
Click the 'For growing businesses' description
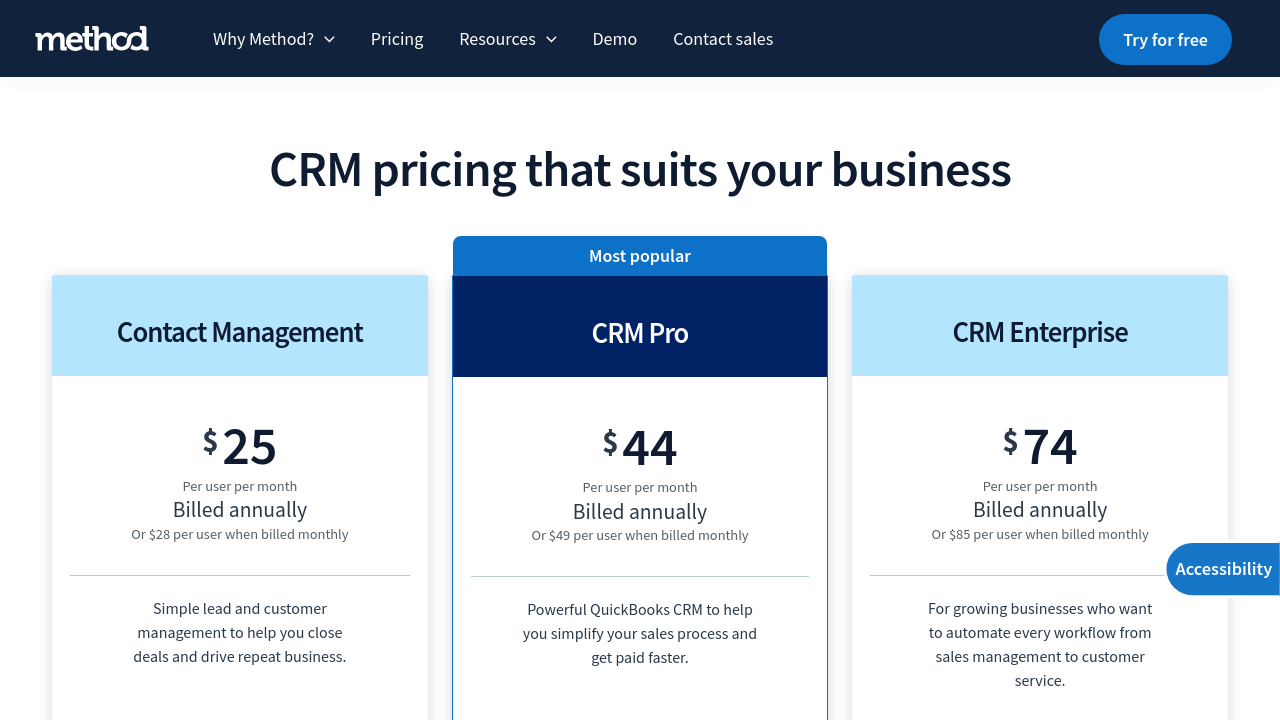[1040, 644]
